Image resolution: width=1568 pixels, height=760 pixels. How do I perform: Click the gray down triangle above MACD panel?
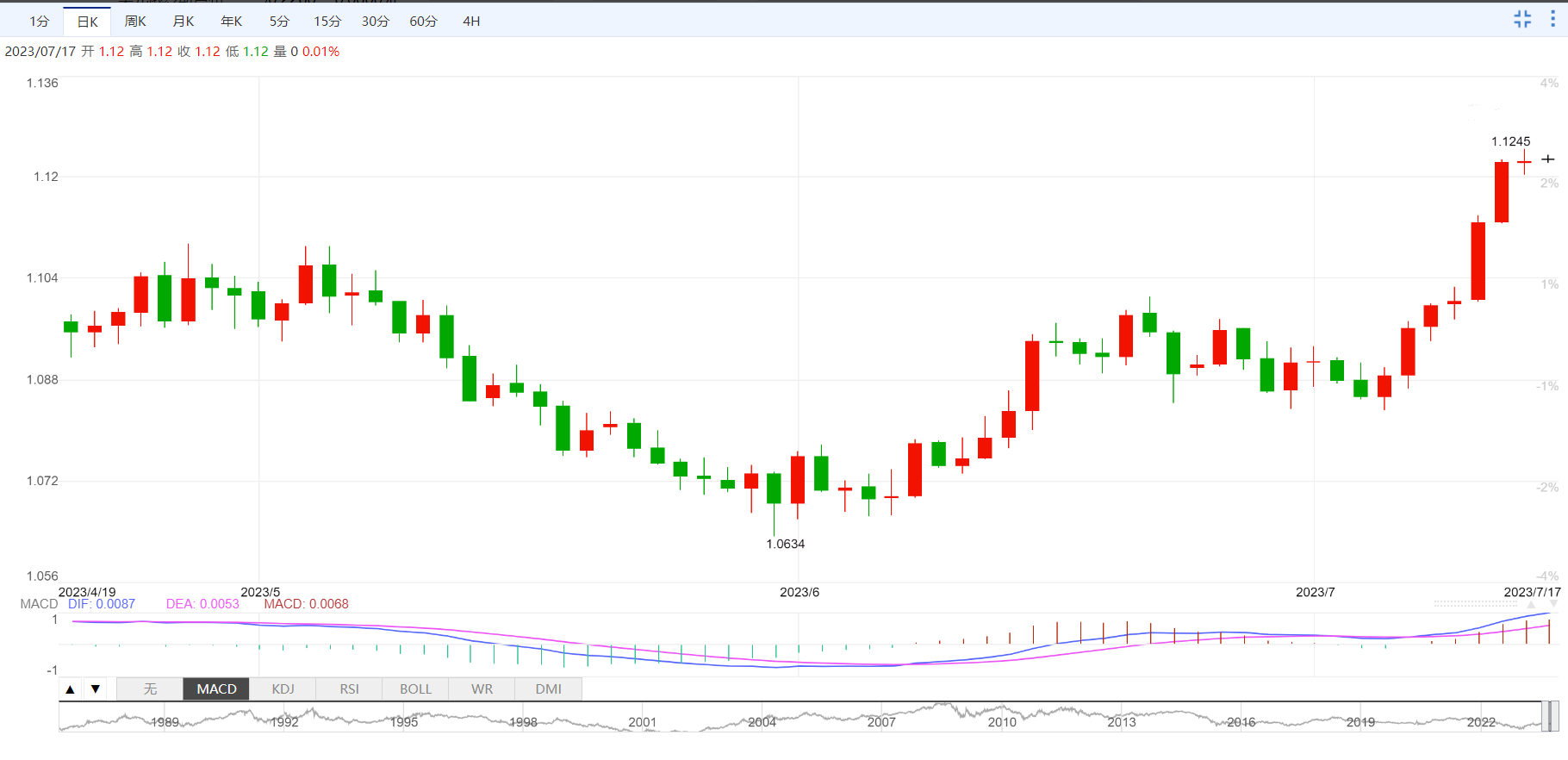[1553, 605]
